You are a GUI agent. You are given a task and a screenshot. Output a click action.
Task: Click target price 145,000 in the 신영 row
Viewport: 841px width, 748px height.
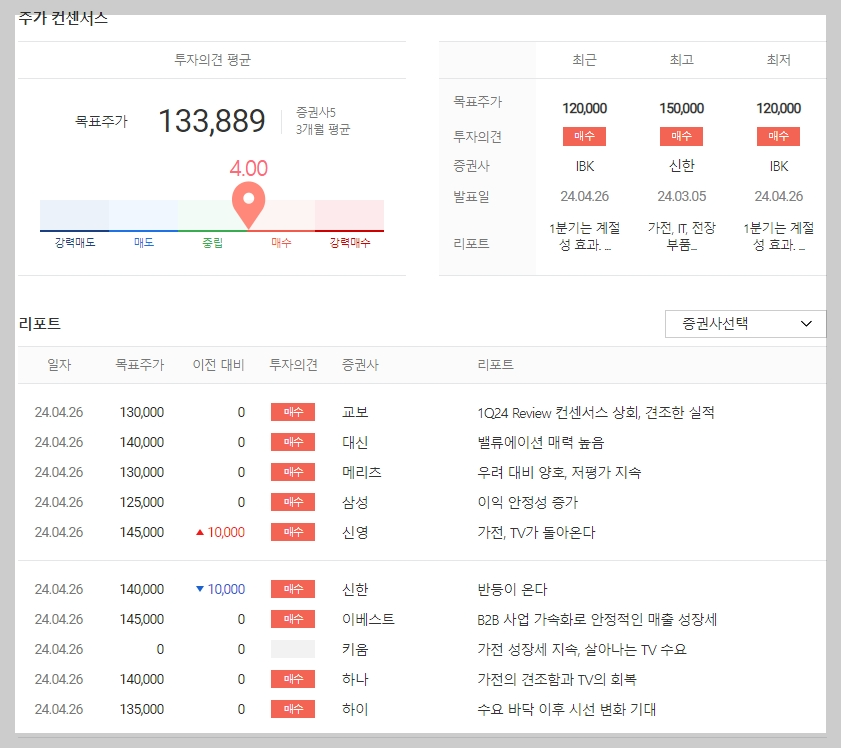pos(142,532)
